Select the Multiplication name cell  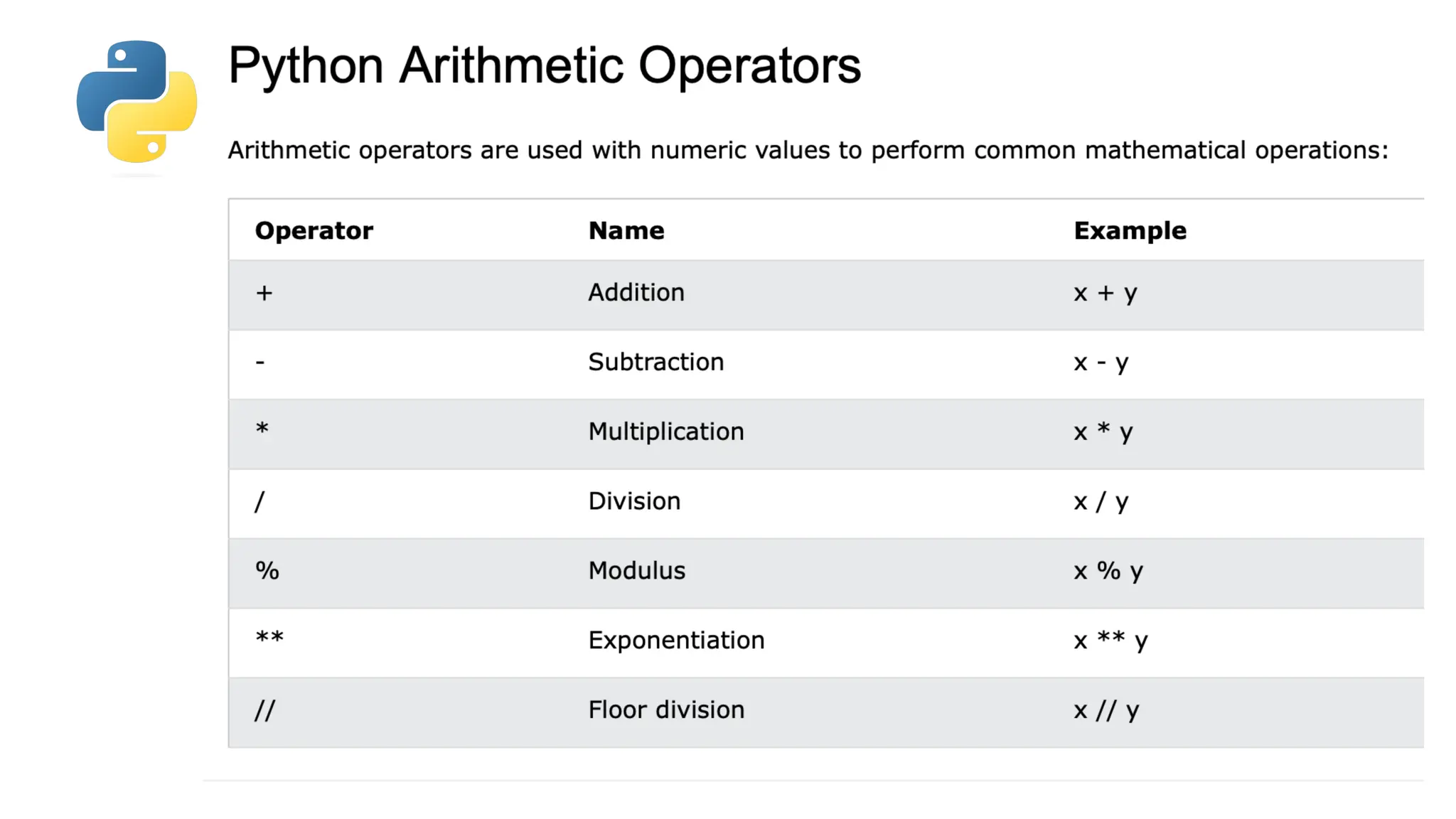pyautogui.click(x=665, y=432)
